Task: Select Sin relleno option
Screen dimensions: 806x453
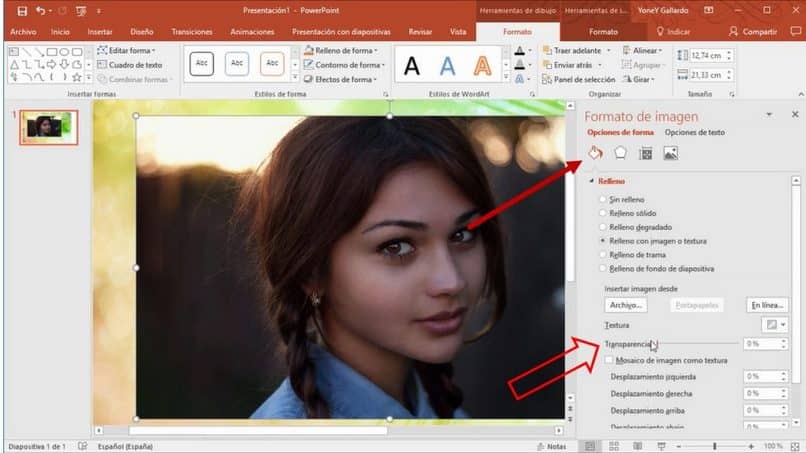Action: coord(621,199)
